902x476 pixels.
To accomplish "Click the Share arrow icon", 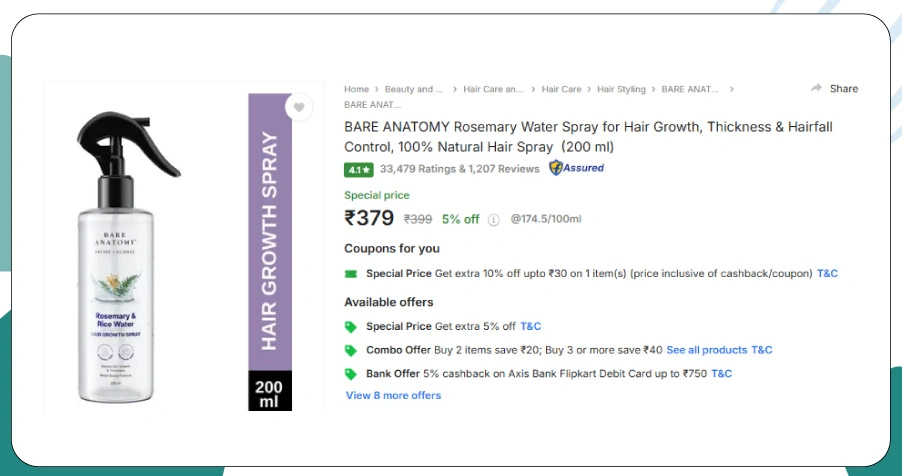I will pos(816,89).
